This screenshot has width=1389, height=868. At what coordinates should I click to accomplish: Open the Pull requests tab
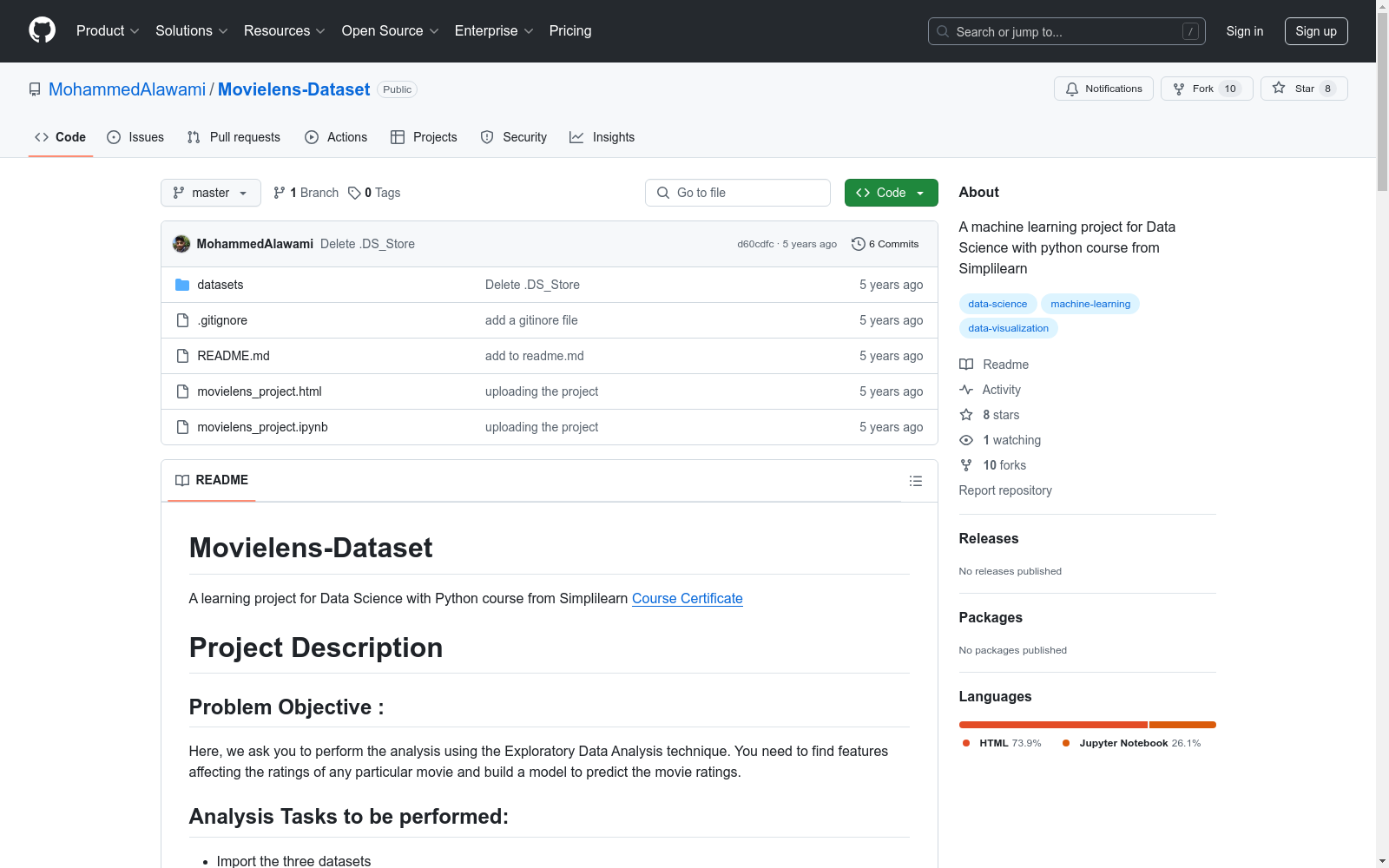(234, 137)
